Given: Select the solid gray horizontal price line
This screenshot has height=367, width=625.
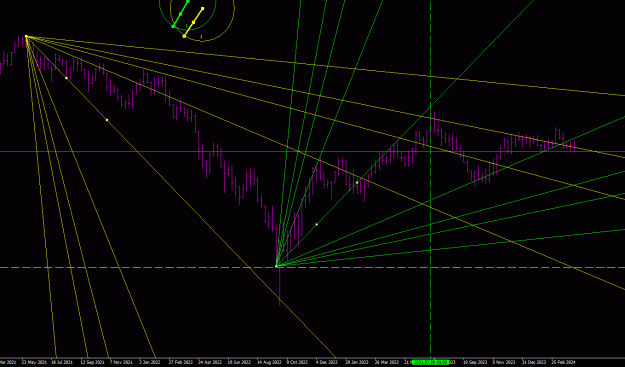Looking at the screenshot, I should pos(312,151).
